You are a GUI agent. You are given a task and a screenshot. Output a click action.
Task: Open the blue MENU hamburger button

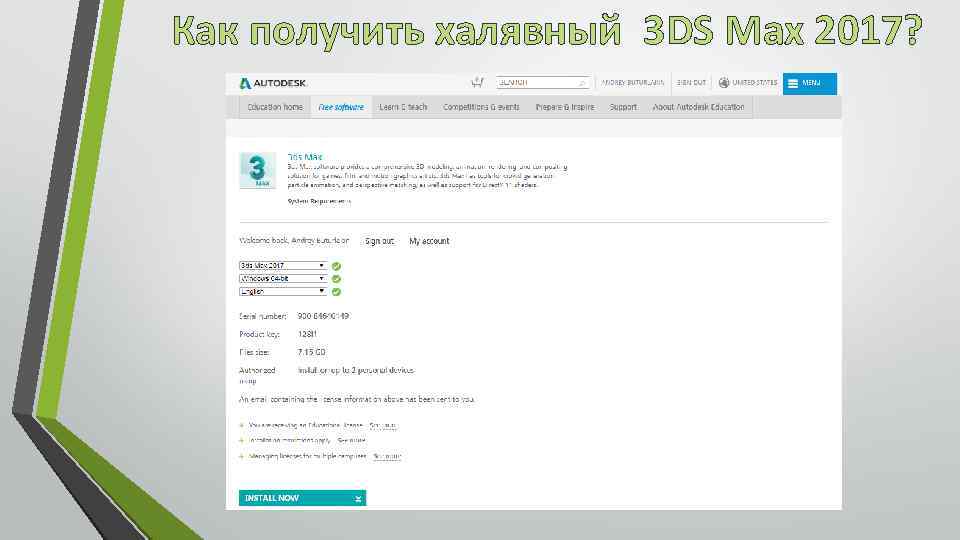tap(809, 83)
